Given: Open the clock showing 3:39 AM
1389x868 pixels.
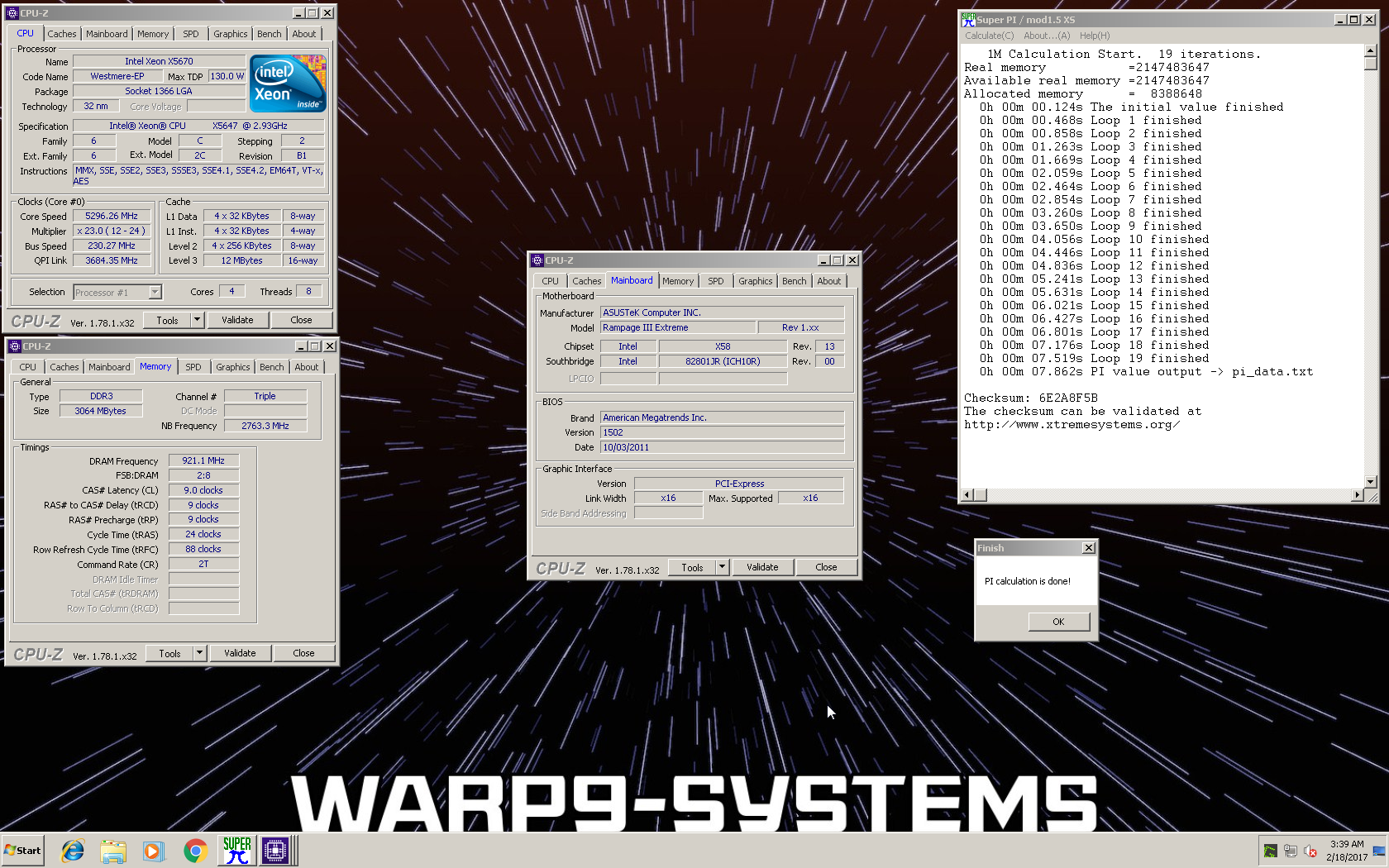Looking at the screenshot, I should coord(1347,851).
